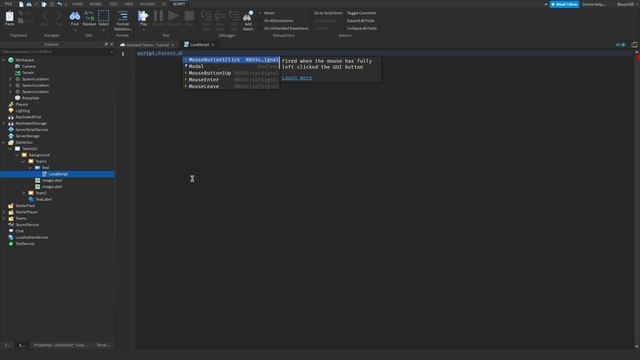Switch to the MODEL ribbon tab
This screenshot has width=640, height=360.
click(96, 4)
